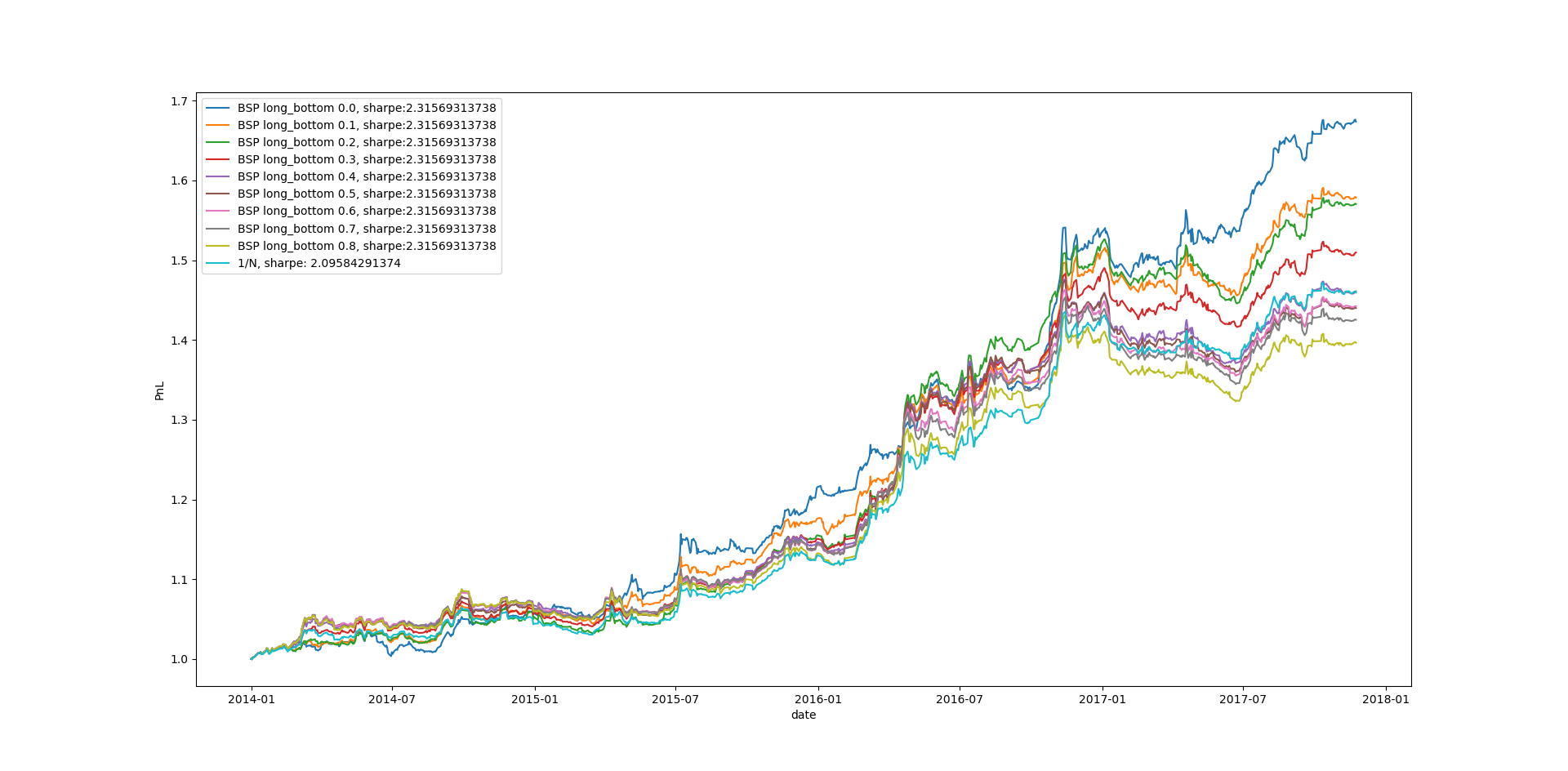Click legend entry 'BSP long_bottom 0.1'
This screenshot has width=1568, height=771.
350,125
